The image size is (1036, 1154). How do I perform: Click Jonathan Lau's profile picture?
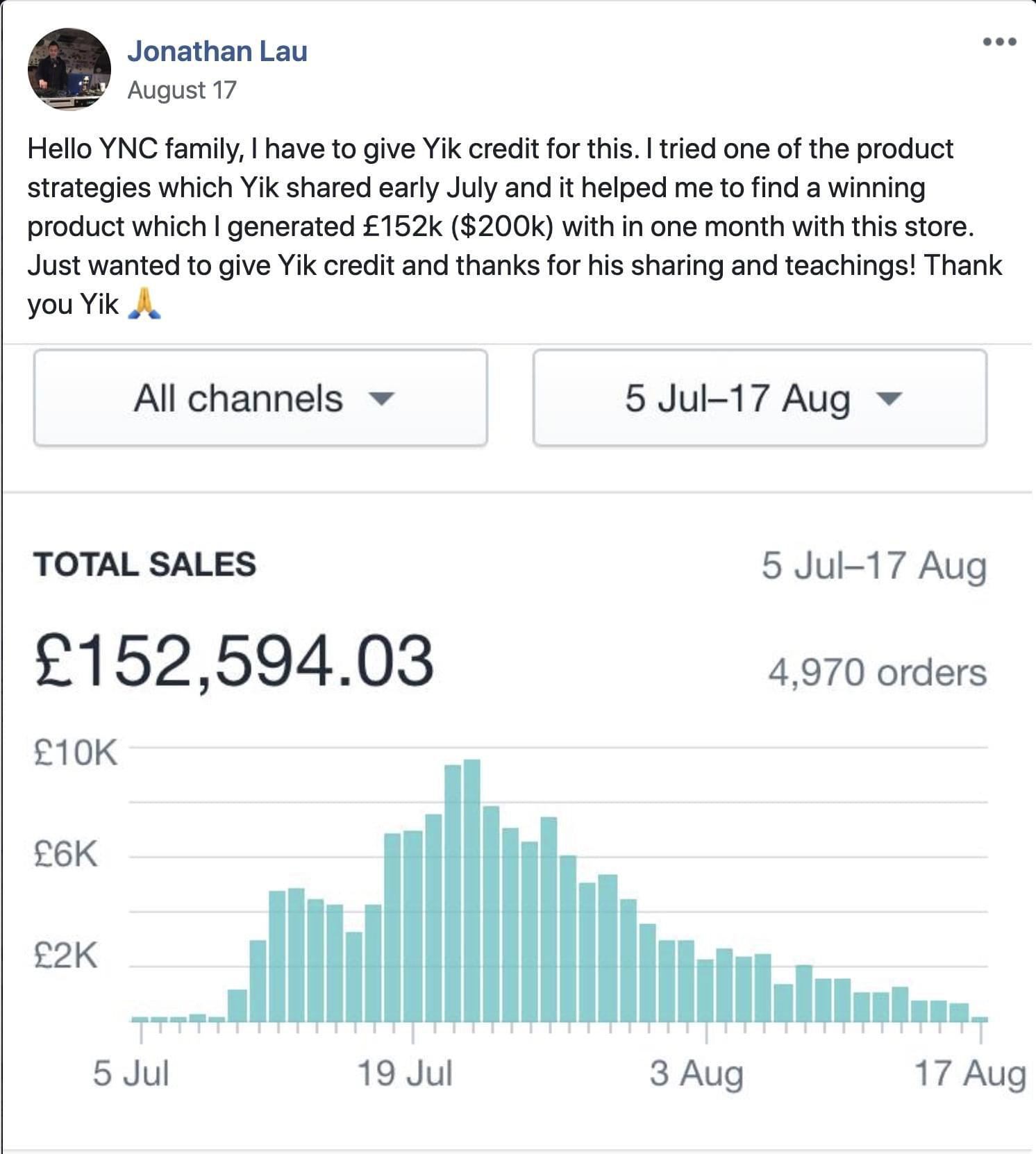point(69,69)
